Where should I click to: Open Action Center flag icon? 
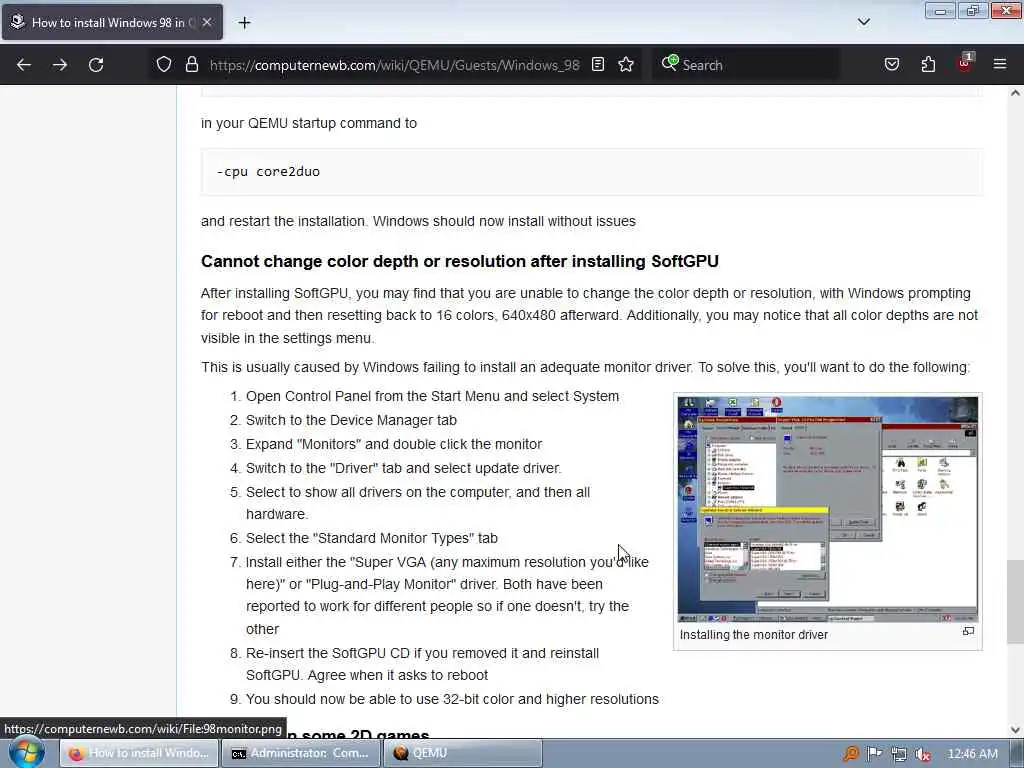coord(874,754)
